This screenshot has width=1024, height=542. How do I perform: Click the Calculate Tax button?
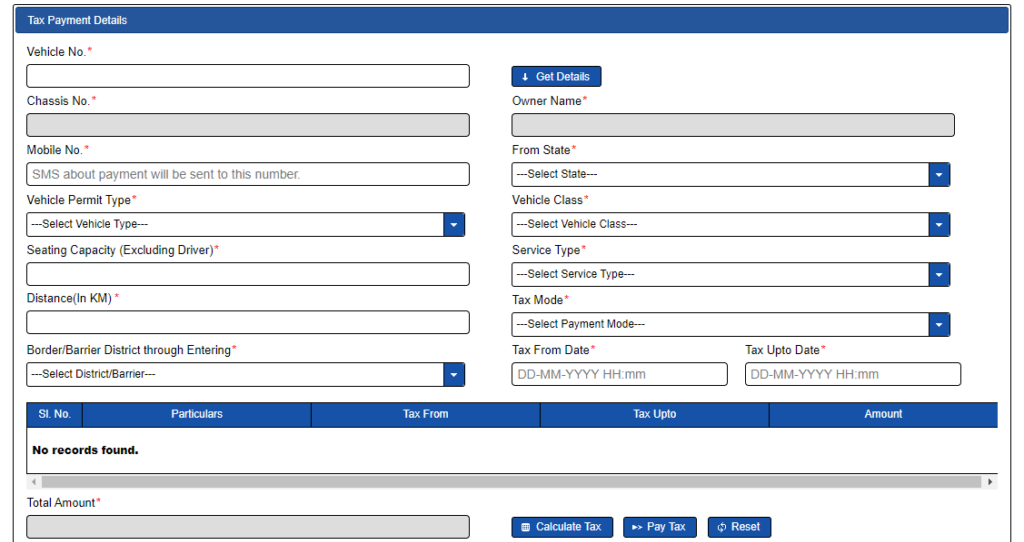click(x=562, y=527)
